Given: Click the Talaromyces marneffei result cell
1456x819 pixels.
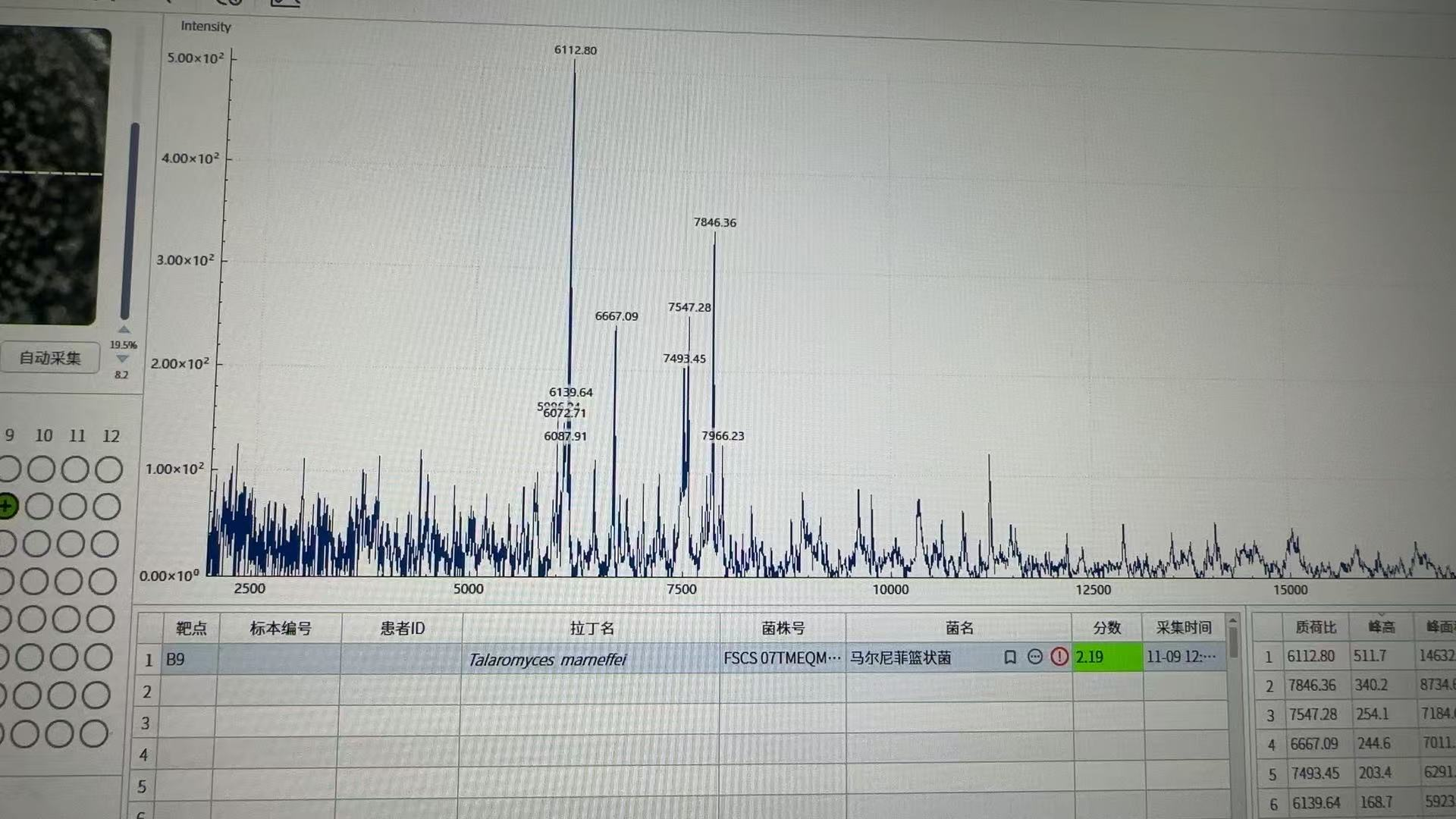Looking at the screenshot, I should click(x=547, y=660).
